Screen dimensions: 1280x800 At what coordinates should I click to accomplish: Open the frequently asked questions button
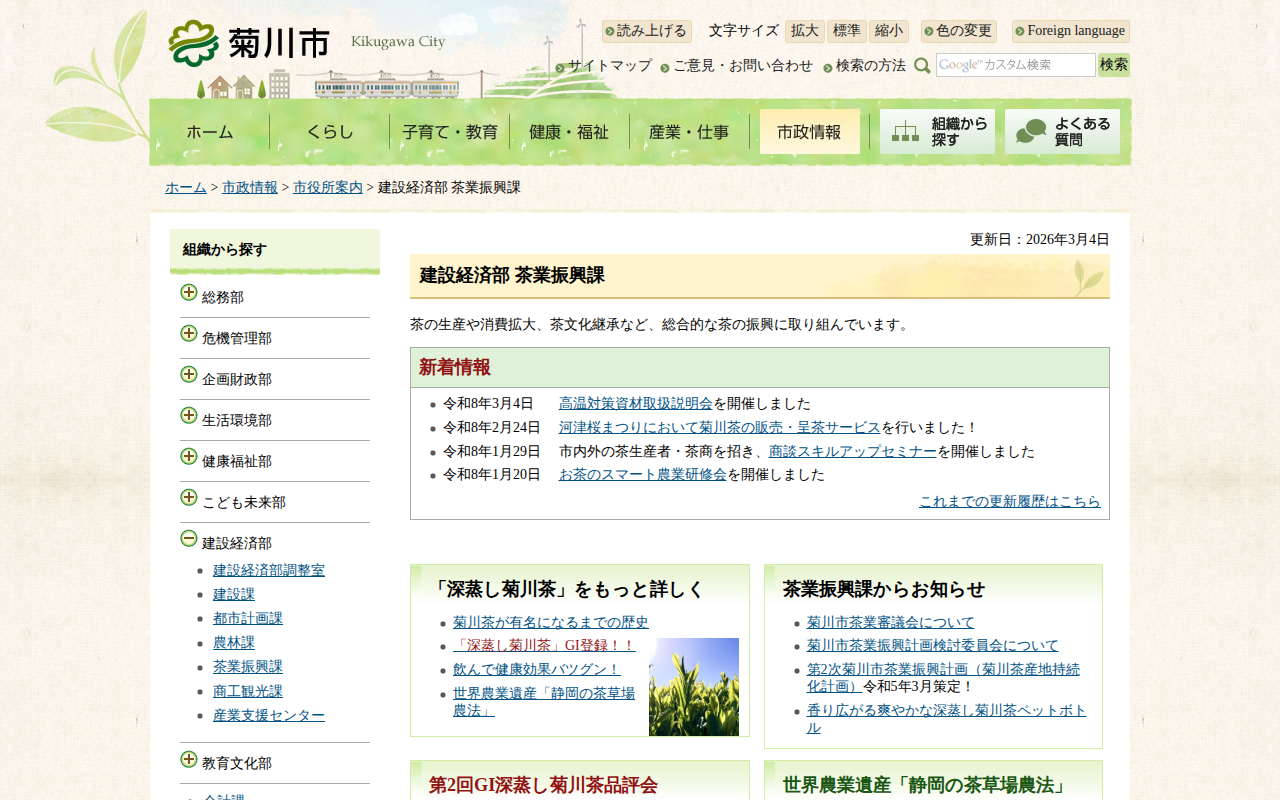tap(1062, 132)
